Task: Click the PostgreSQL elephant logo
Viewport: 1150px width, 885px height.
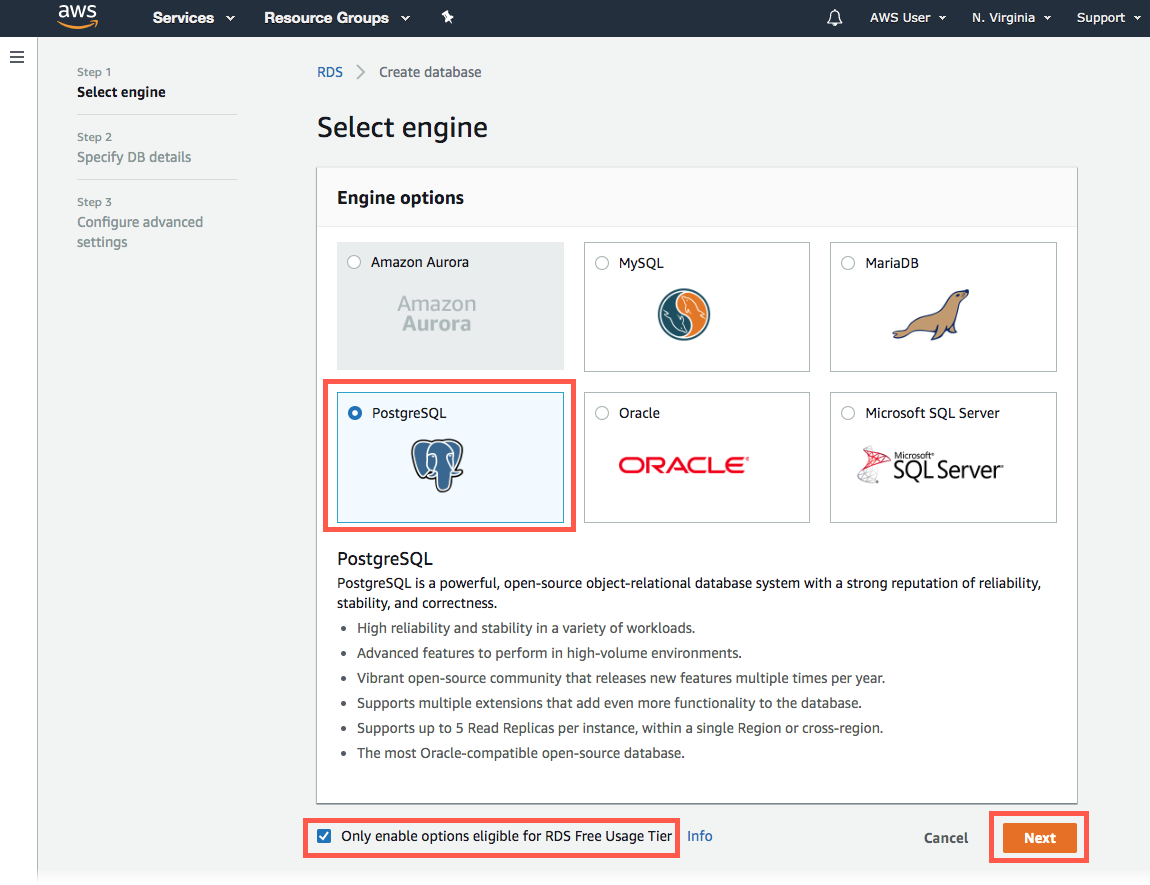Action: tap(437, 465)
